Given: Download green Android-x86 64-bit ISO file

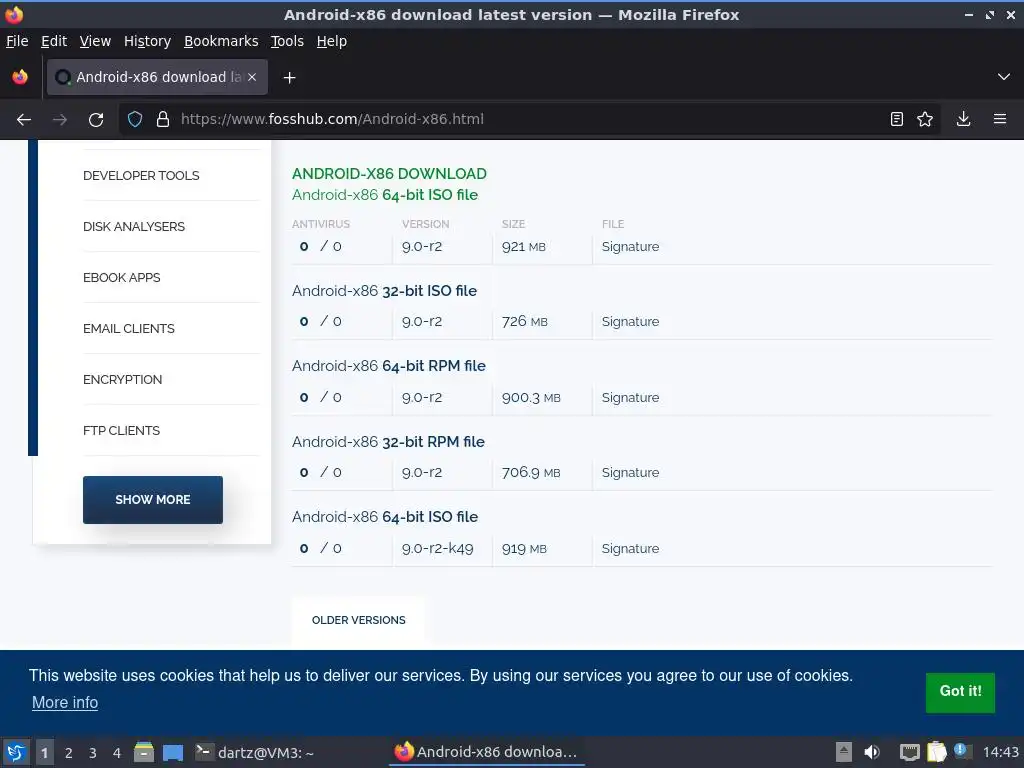Looking at the screenshot, I should coord(385,195).
